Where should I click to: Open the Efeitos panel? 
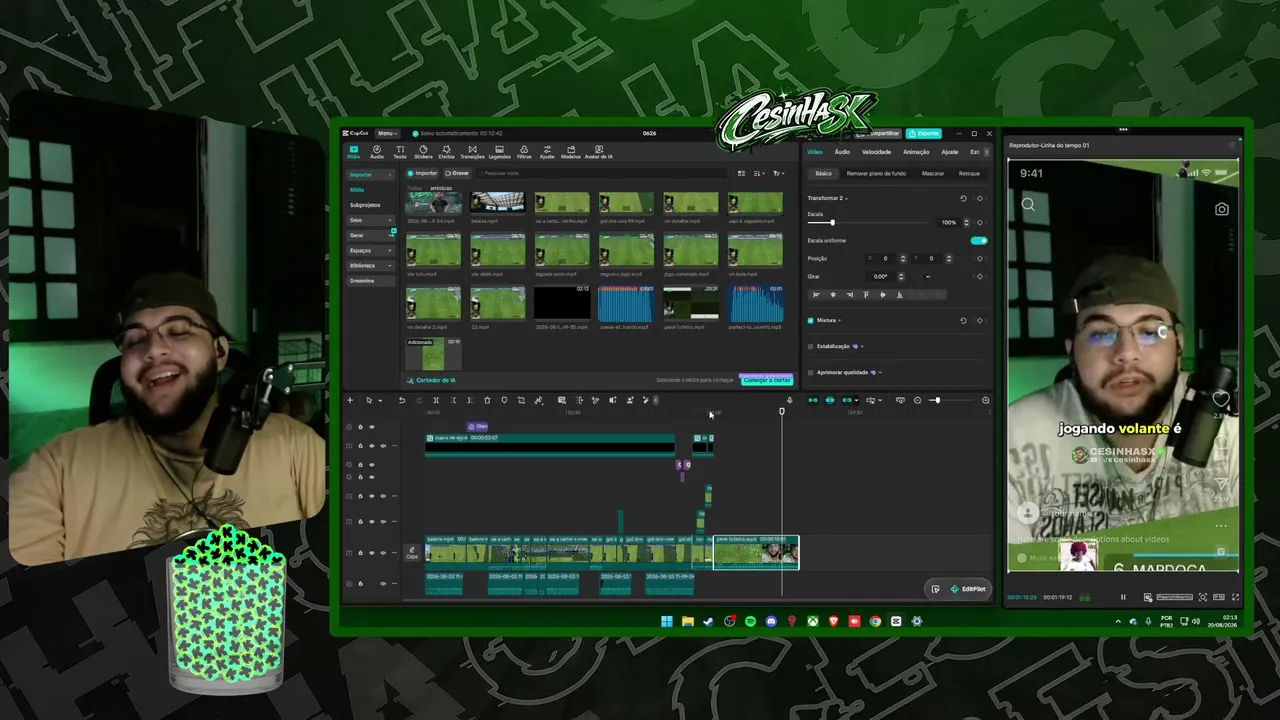446,152
